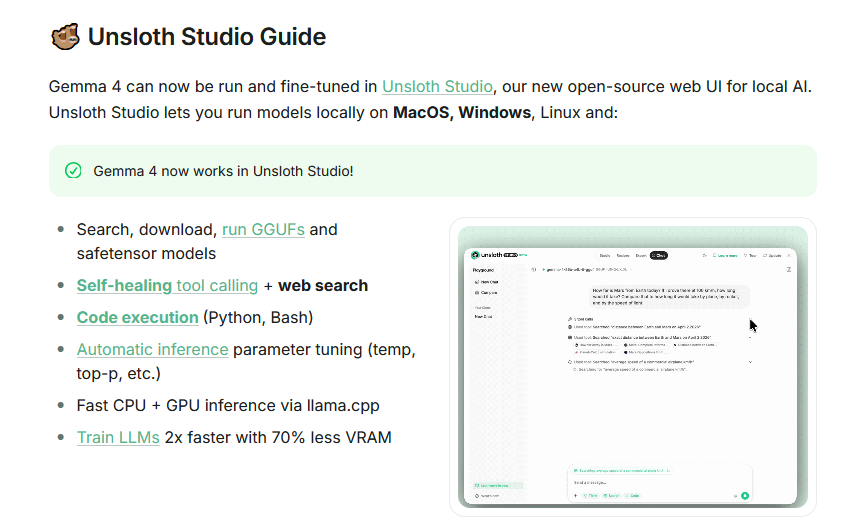Screen dimensions: 863x529
Task: Open the Code execution link
Action: click(138, 318)
